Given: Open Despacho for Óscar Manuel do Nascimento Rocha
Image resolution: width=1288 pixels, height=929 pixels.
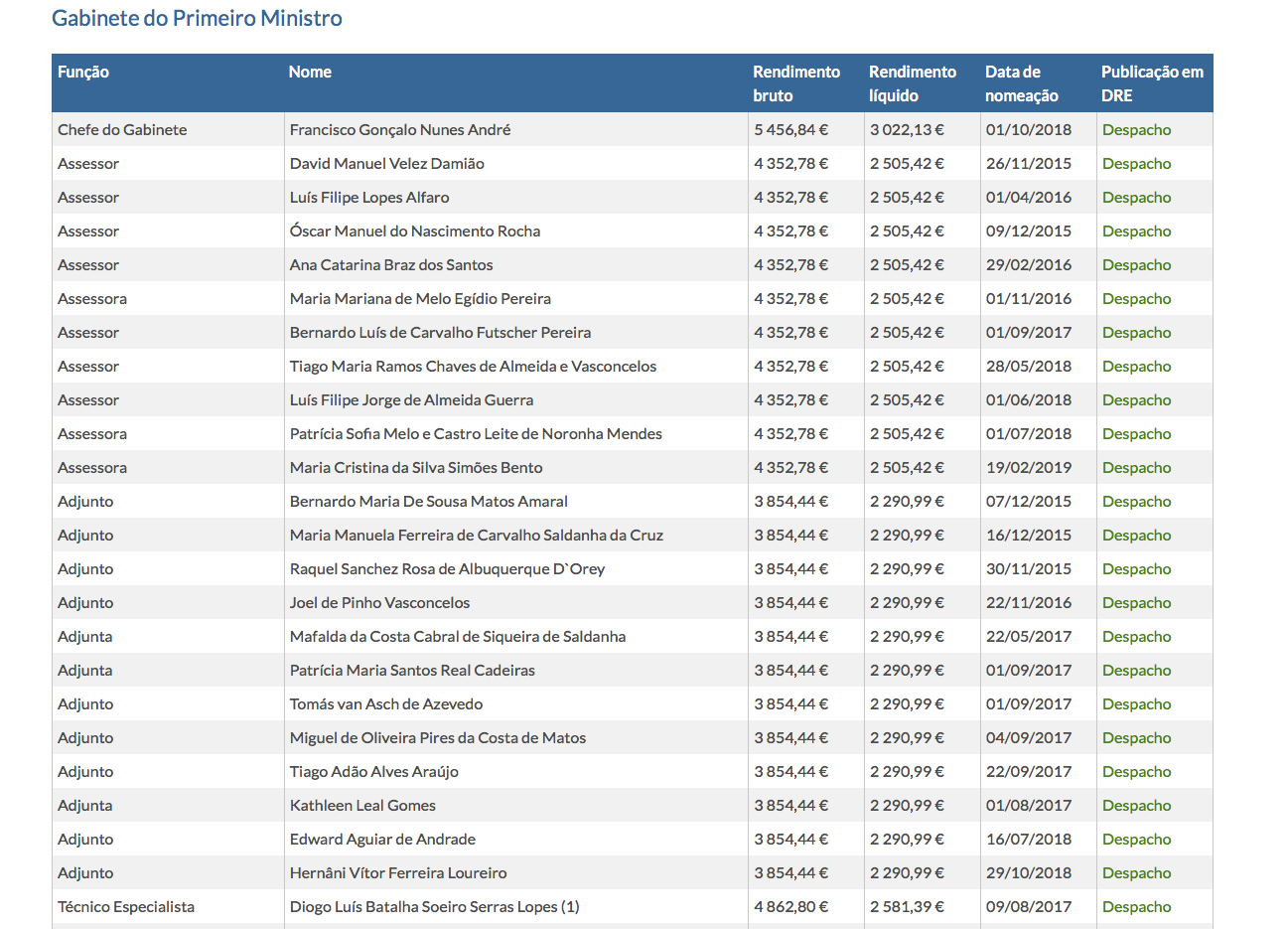Looking at the screenshot, I should point(1136,232).
